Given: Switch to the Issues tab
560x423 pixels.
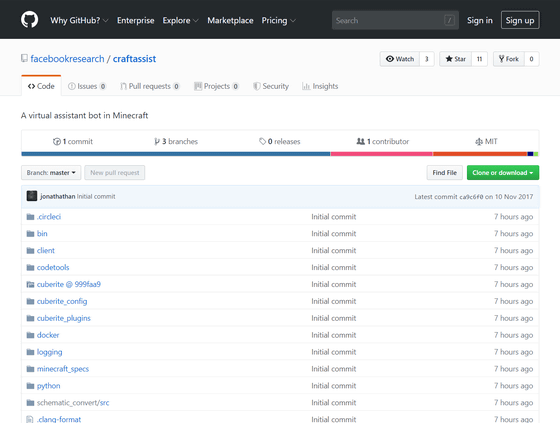Looking at the screenshot, I should coord(87,86).
